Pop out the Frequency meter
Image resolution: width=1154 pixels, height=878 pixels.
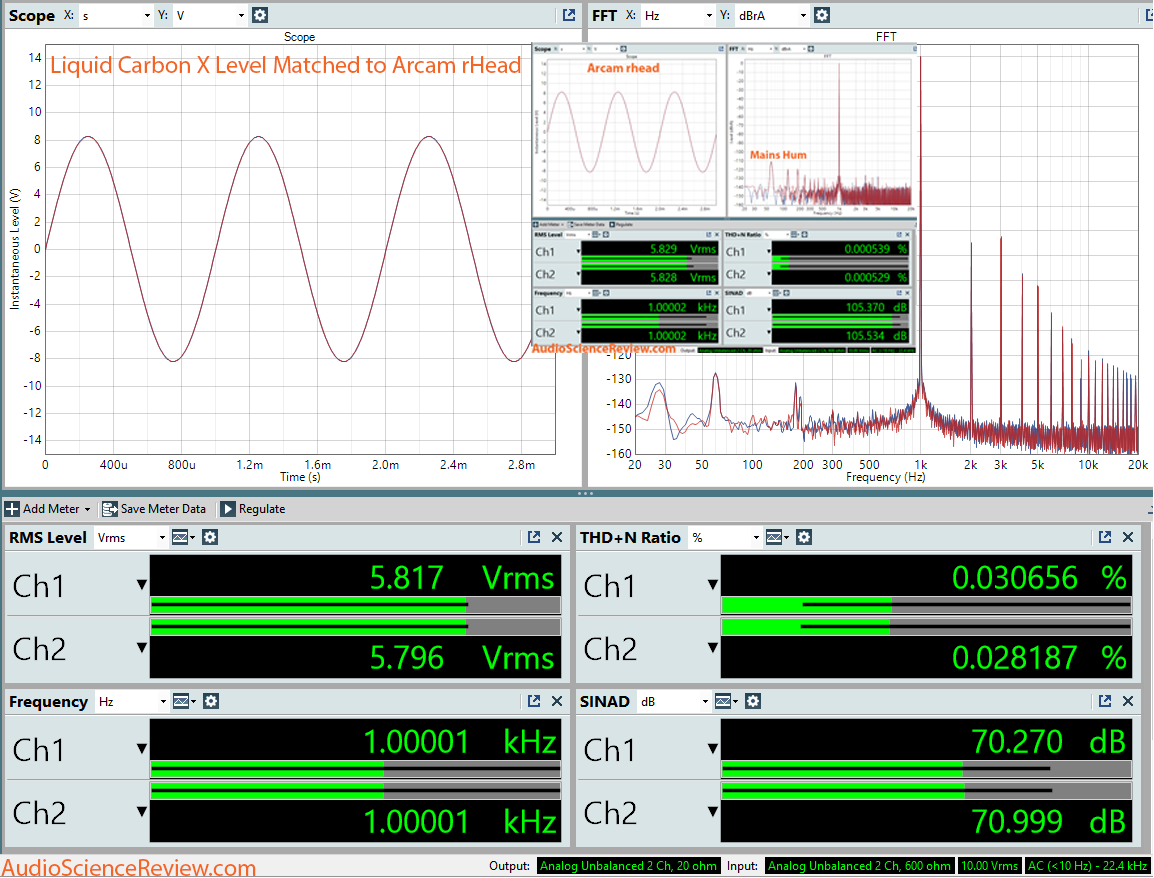[534, 701]
